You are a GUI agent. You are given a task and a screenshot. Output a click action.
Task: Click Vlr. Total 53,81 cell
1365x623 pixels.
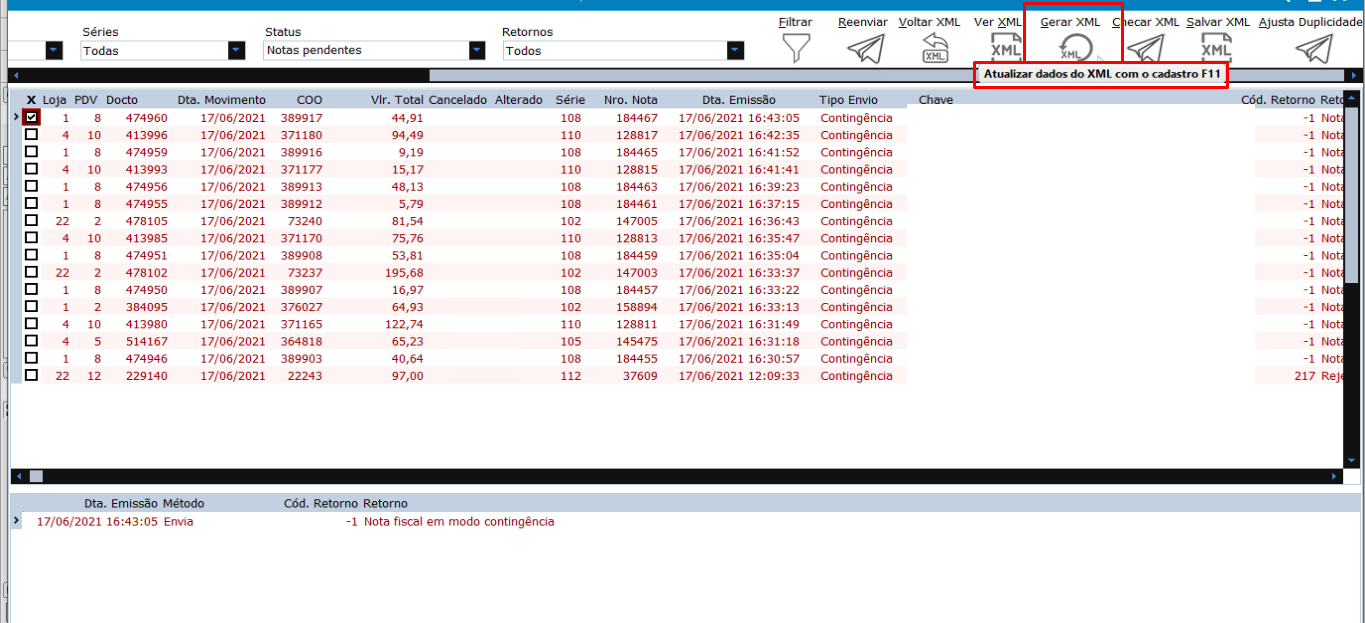click(x=407, y=255)
